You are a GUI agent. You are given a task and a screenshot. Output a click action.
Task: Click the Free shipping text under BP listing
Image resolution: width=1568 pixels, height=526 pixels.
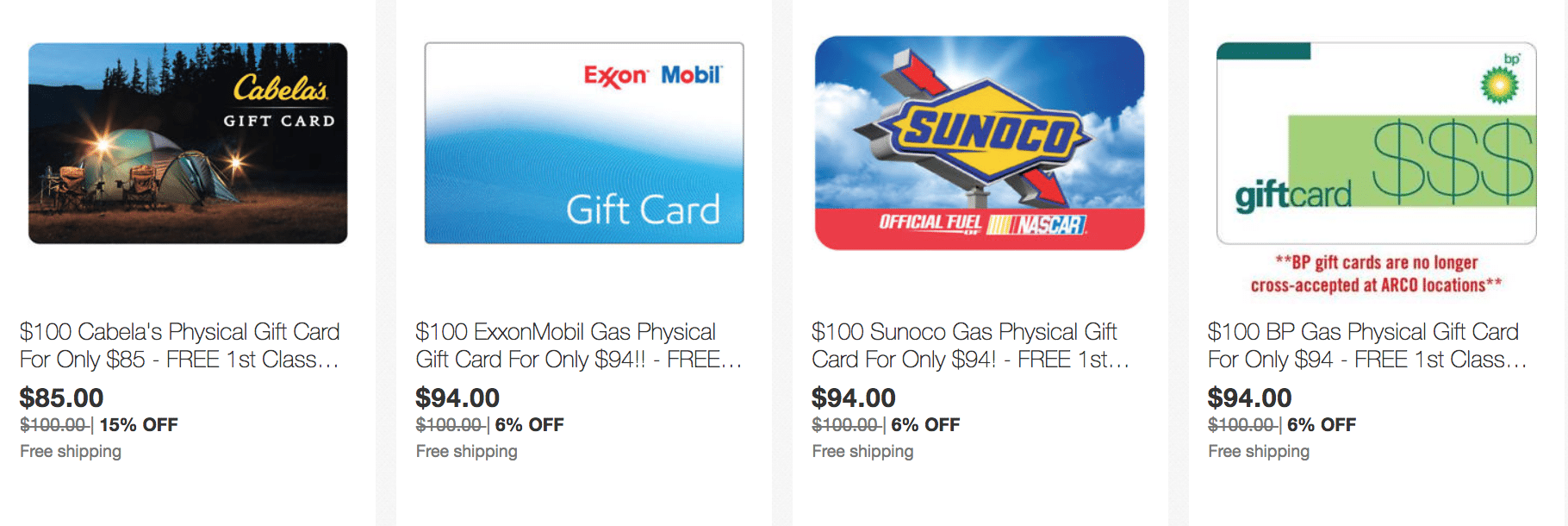pyautogui.click(x=1259, y=451)
